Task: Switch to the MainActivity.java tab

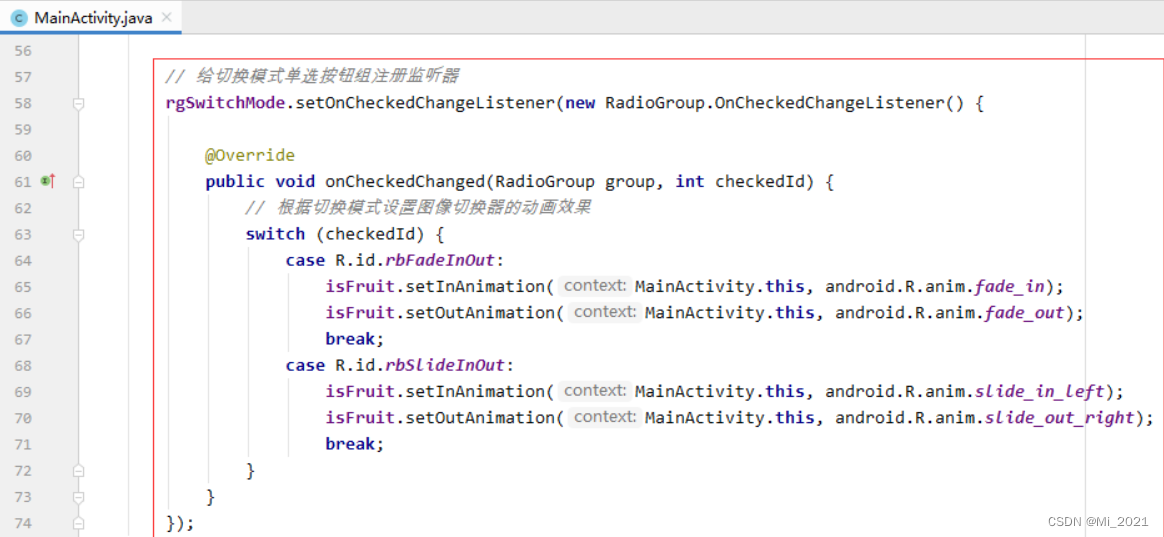Action: [91, 18]
